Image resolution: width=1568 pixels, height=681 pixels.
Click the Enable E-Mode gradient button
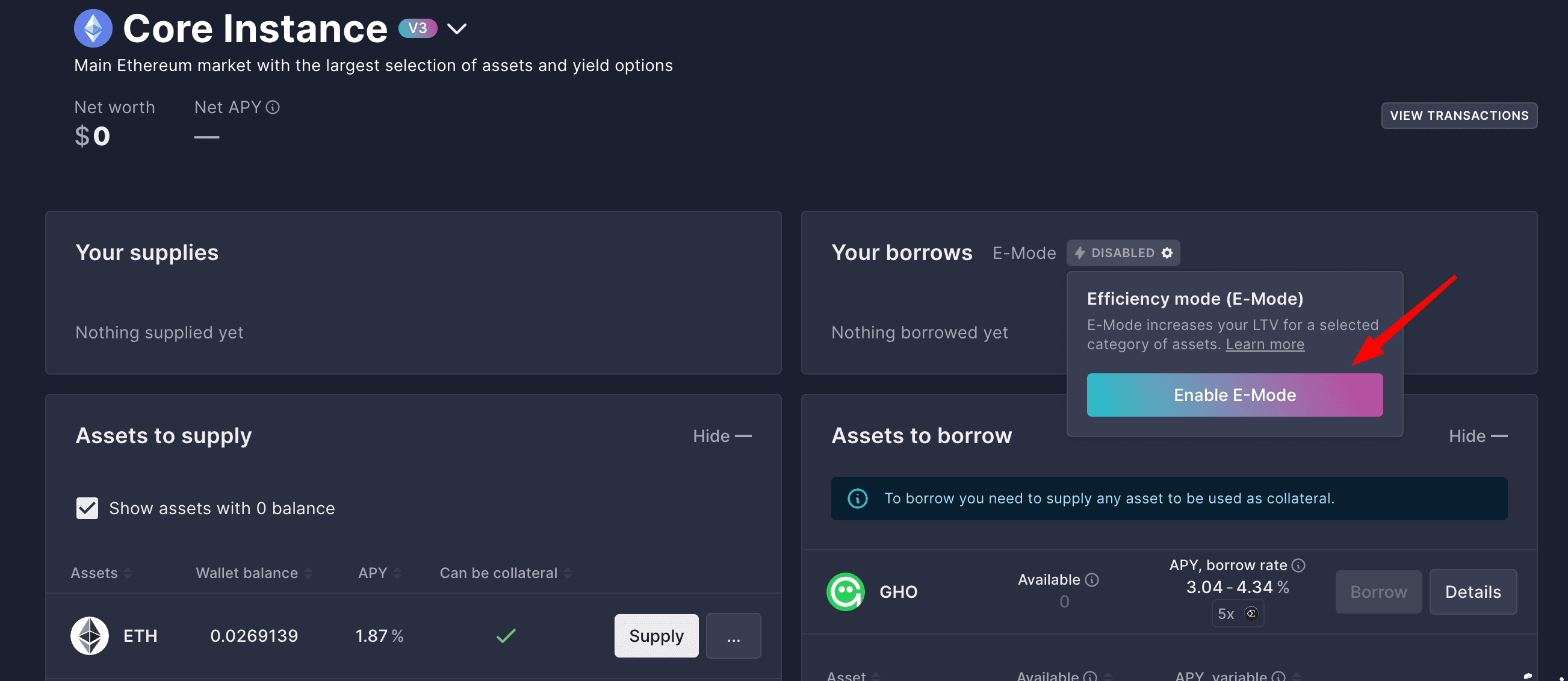pos(1235,396)
